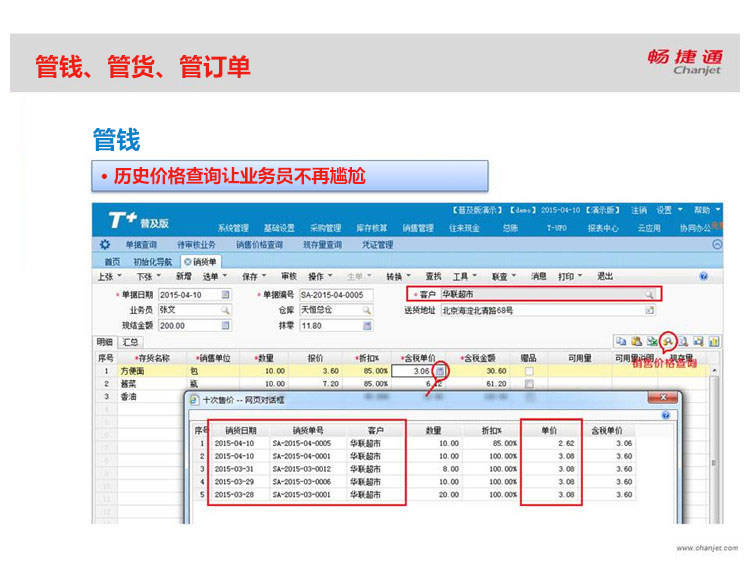
Task: Click the gear settings icon beside 单据查询
Action: click(x=105, y=244)
